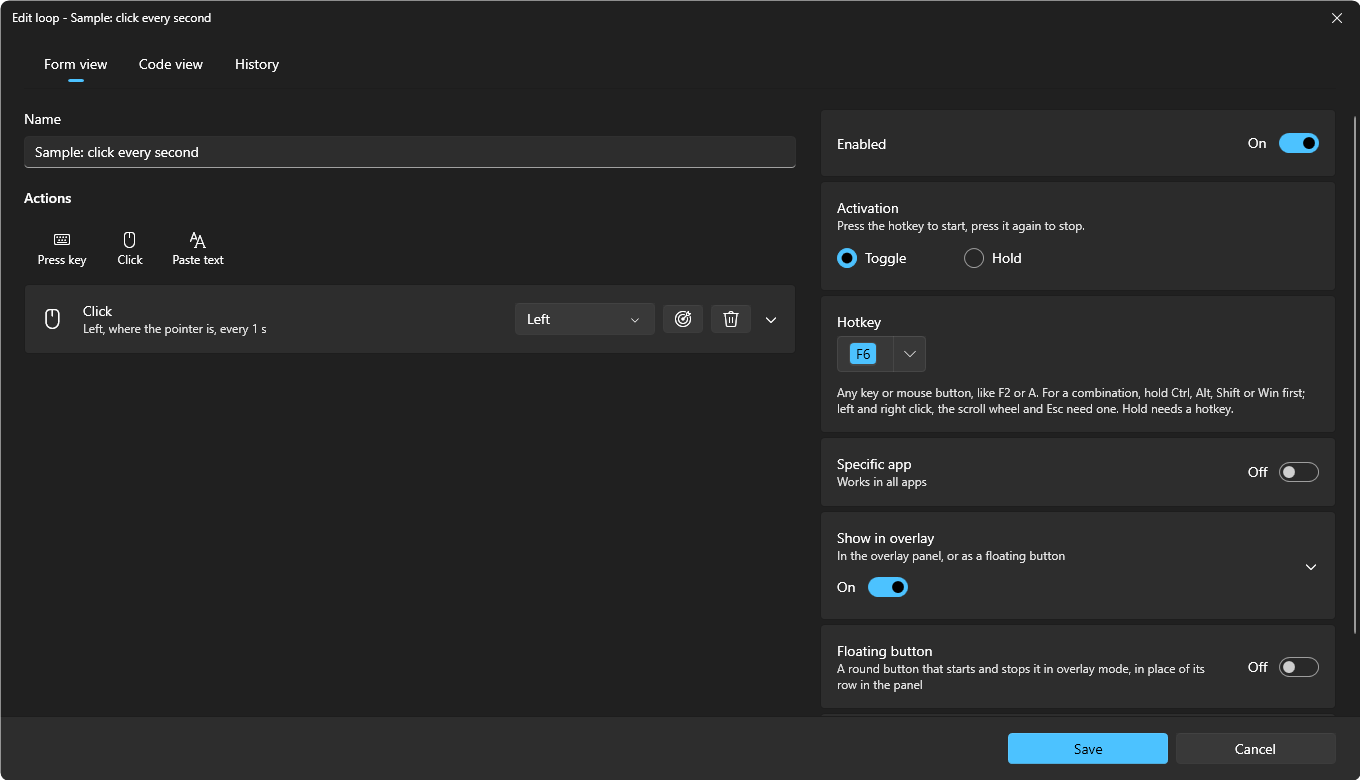The width and height of the screenshot is (1360, 780).
Task: Open the History tab
Action: coord(257,64)
